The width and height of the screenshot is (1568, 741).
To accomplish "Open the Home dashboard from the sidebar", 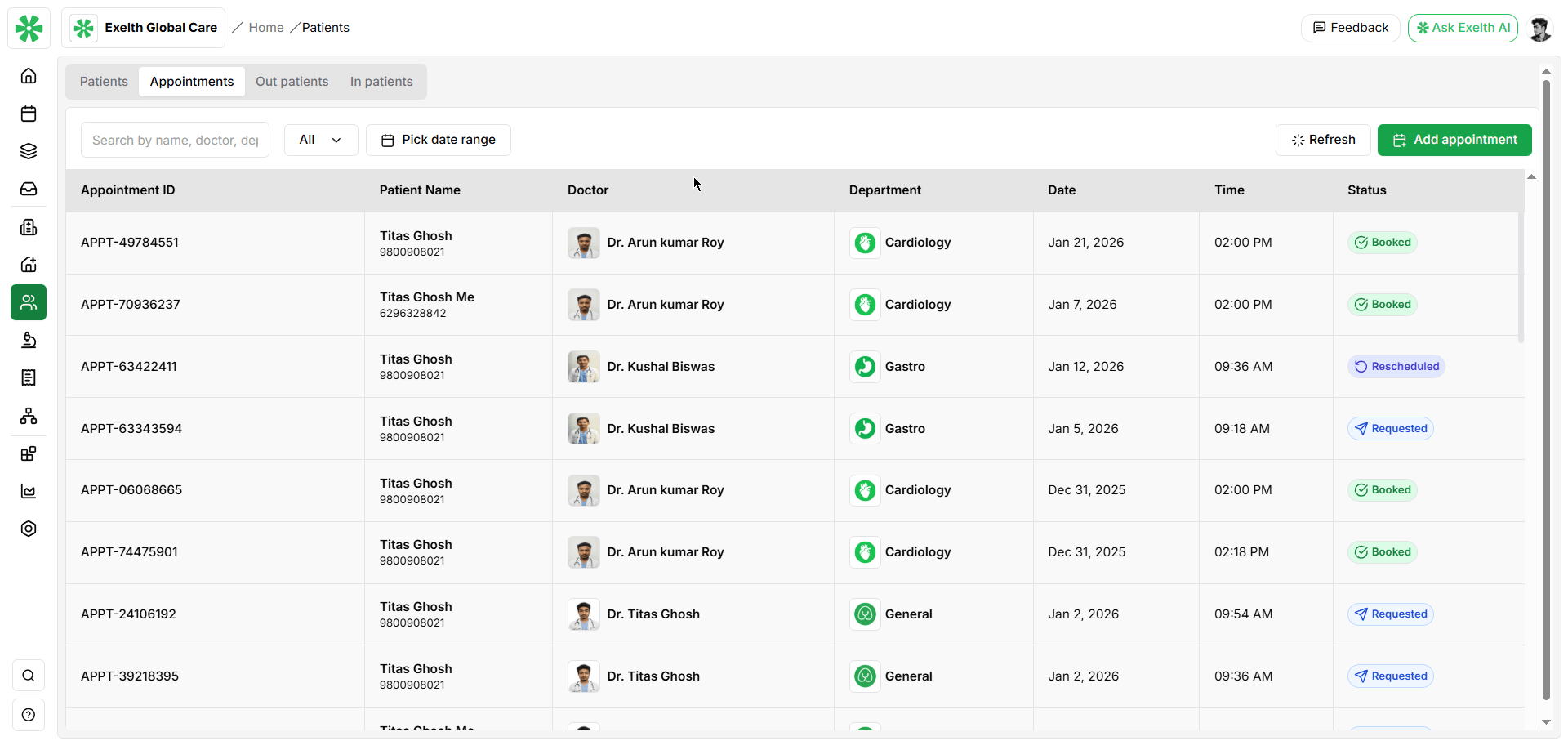I will [29, 75].
